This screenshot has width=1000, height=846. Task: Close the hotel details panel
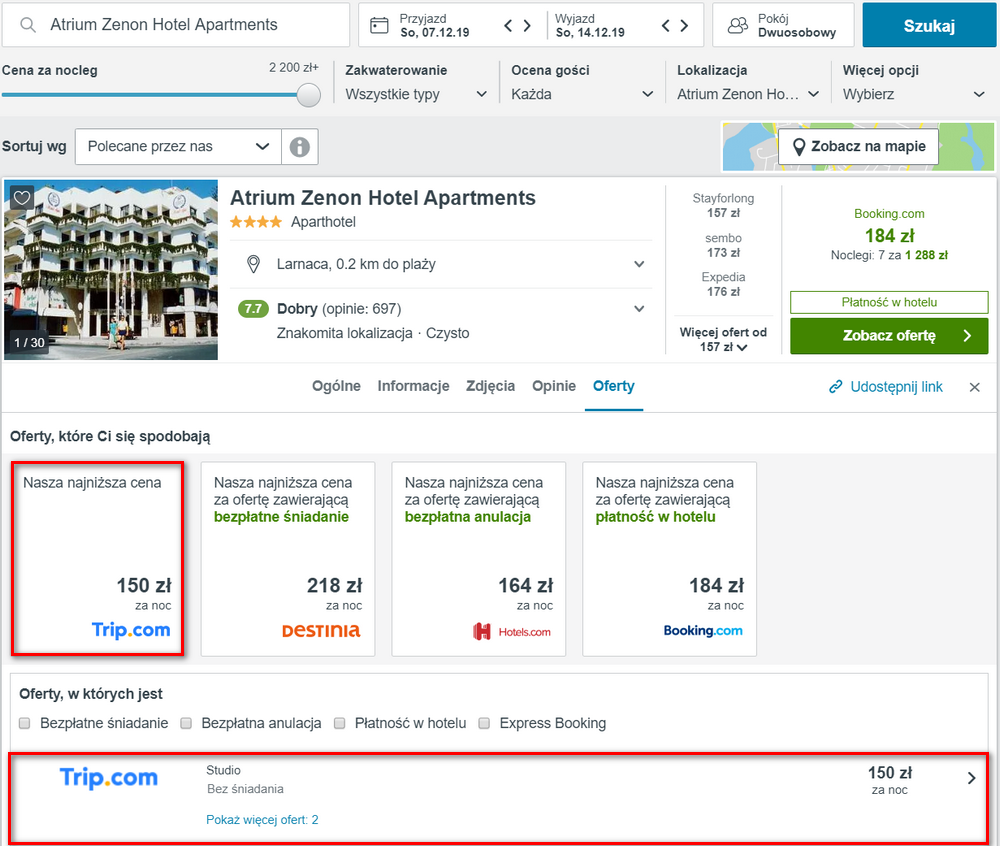974,387
